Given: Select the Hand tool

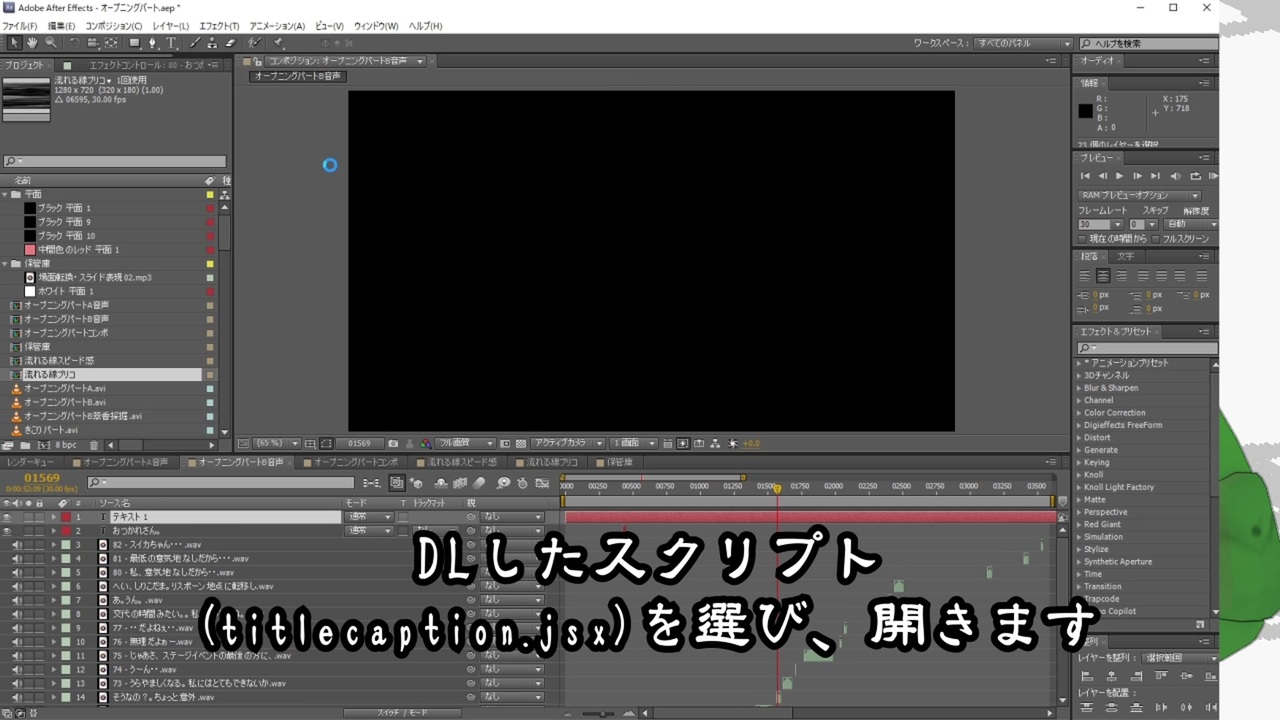Looking at the screenshot, I should click(x=32, y=43).
